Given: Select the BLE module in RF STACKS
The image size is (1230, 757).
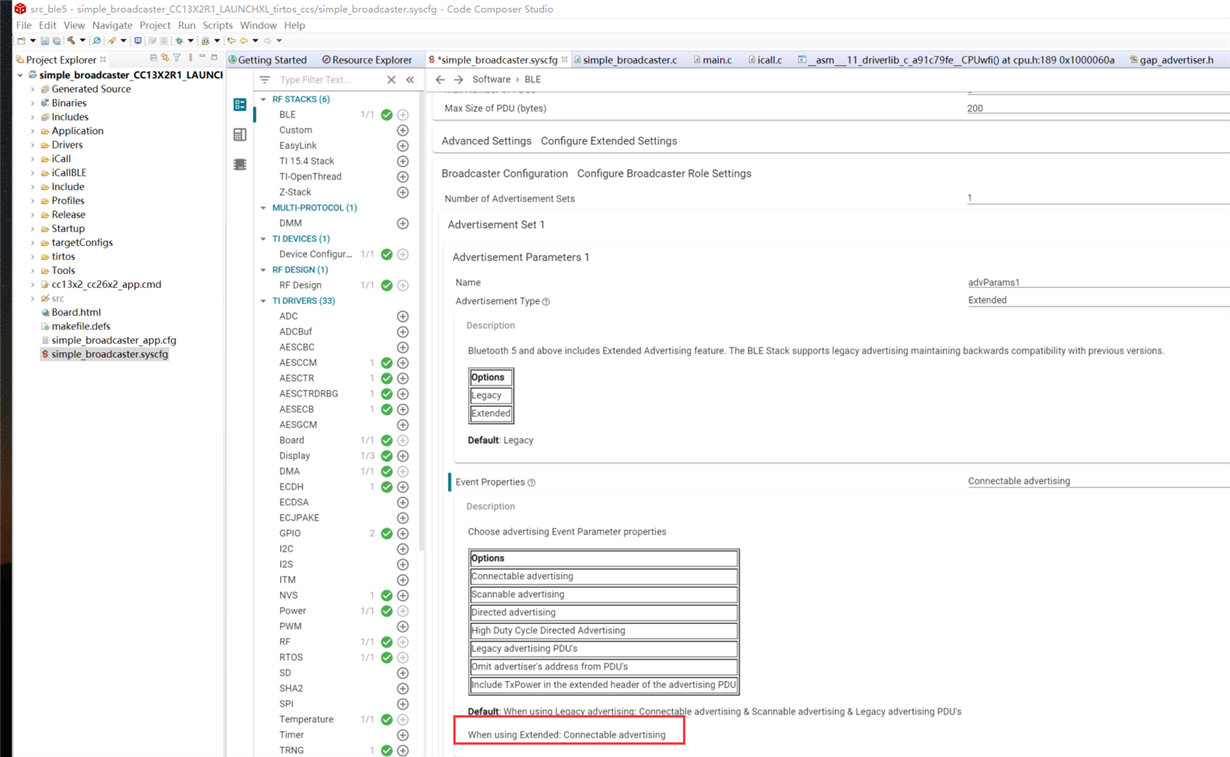Looking at the screenshot, I should point(288,115).
